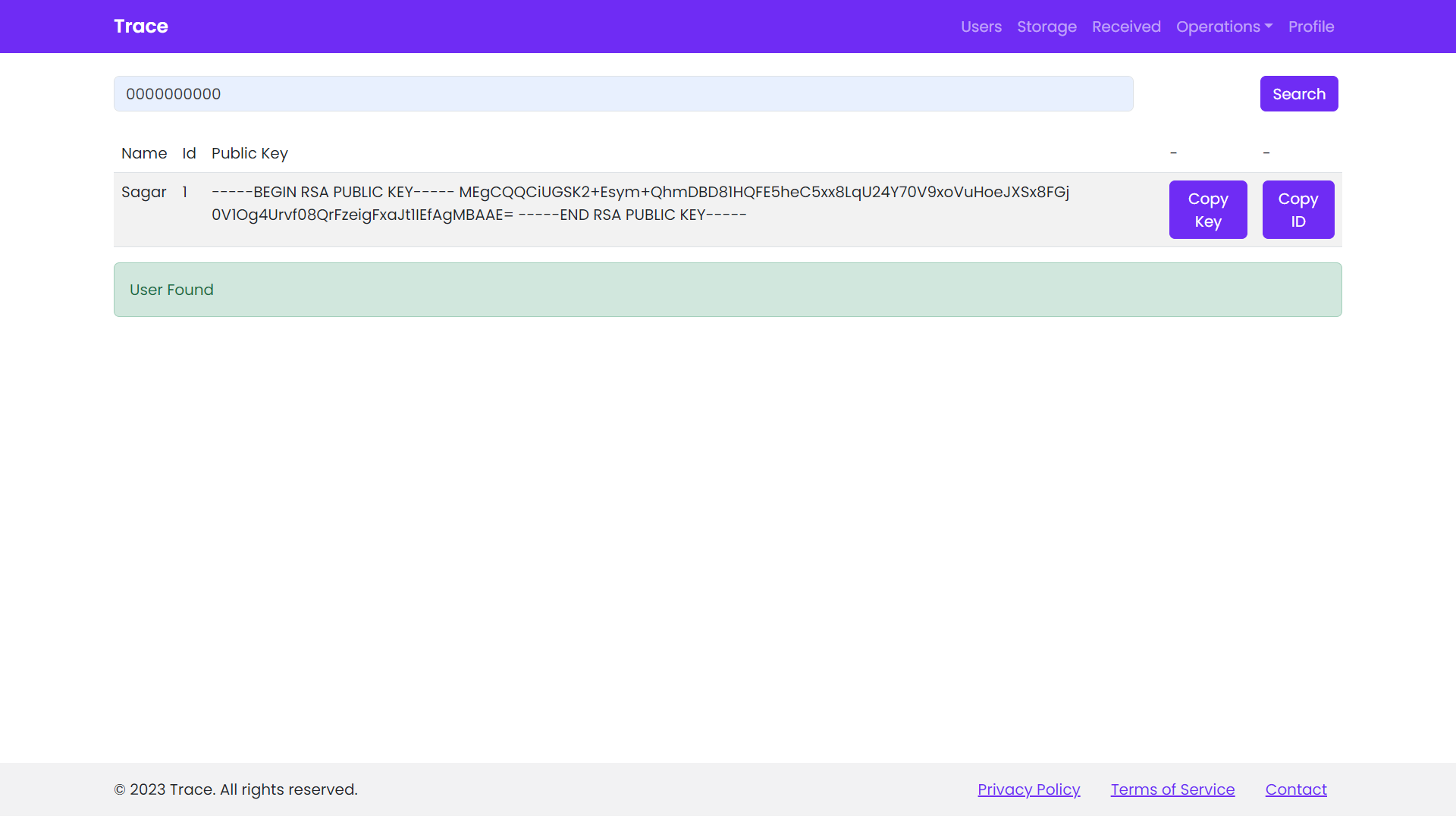
Task: Open the Contact footer link
Action: tap(1295, 789)
